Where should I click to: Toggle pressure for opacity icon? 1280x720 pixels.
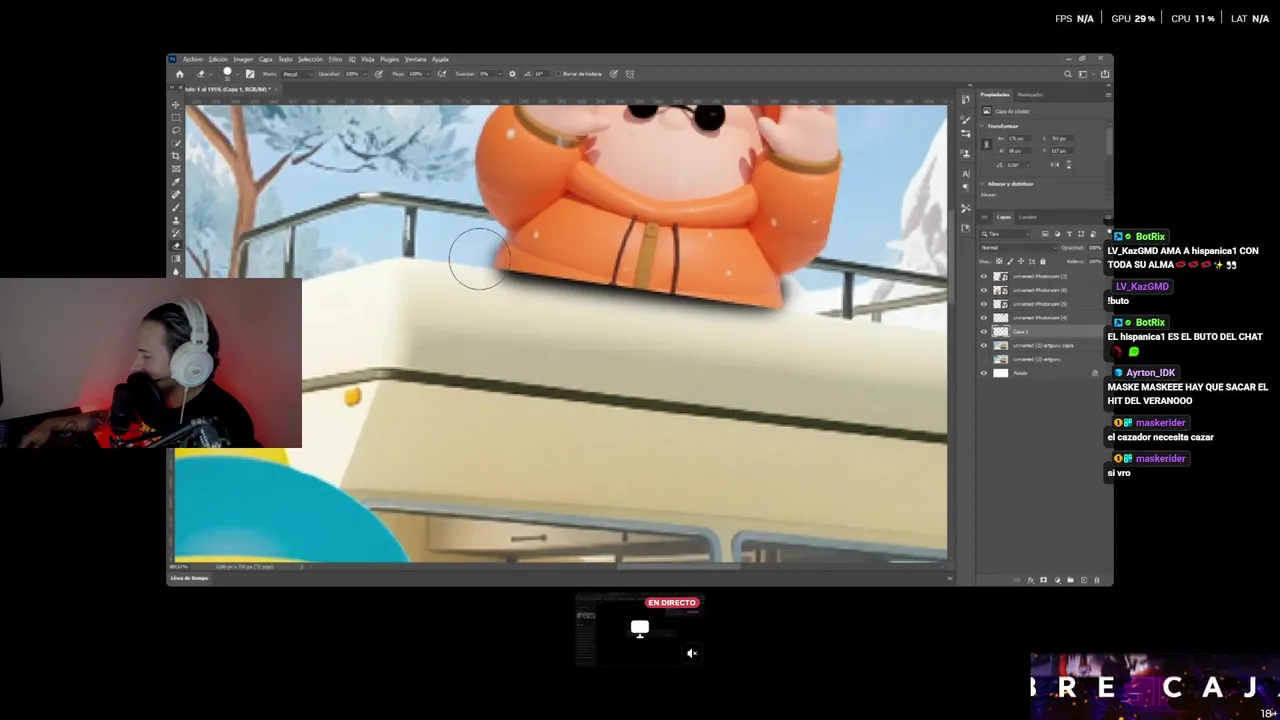[379, 74]
